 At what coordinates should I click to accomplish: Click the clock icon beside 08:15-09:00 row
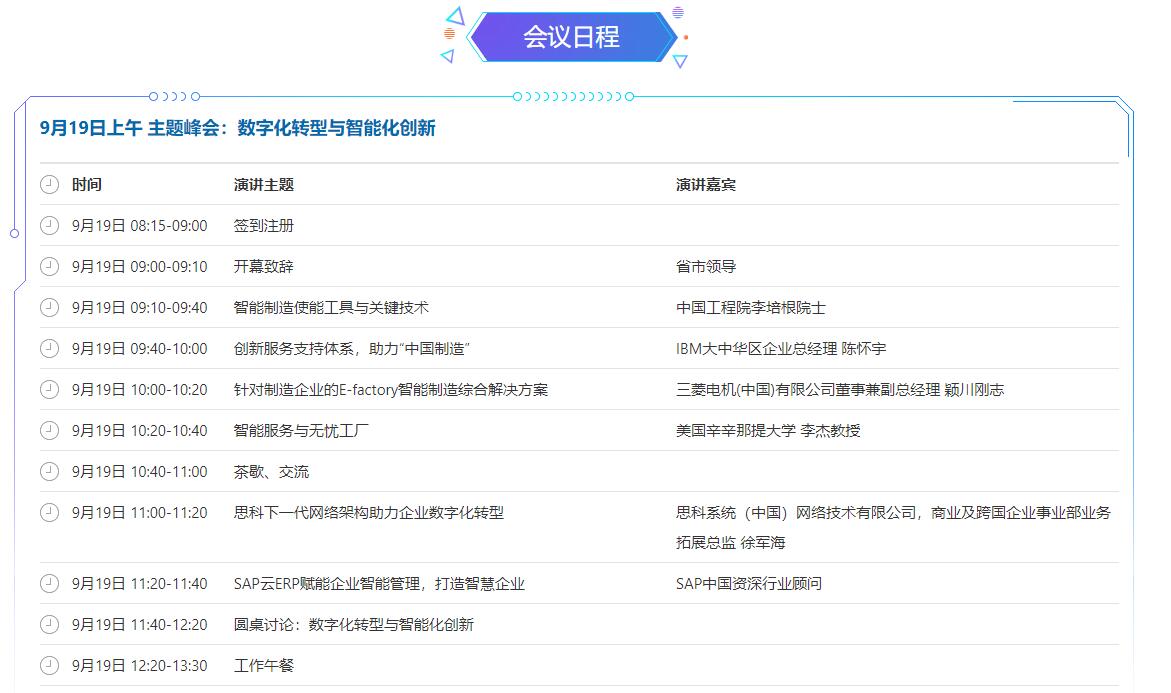[x=49, y=225]
